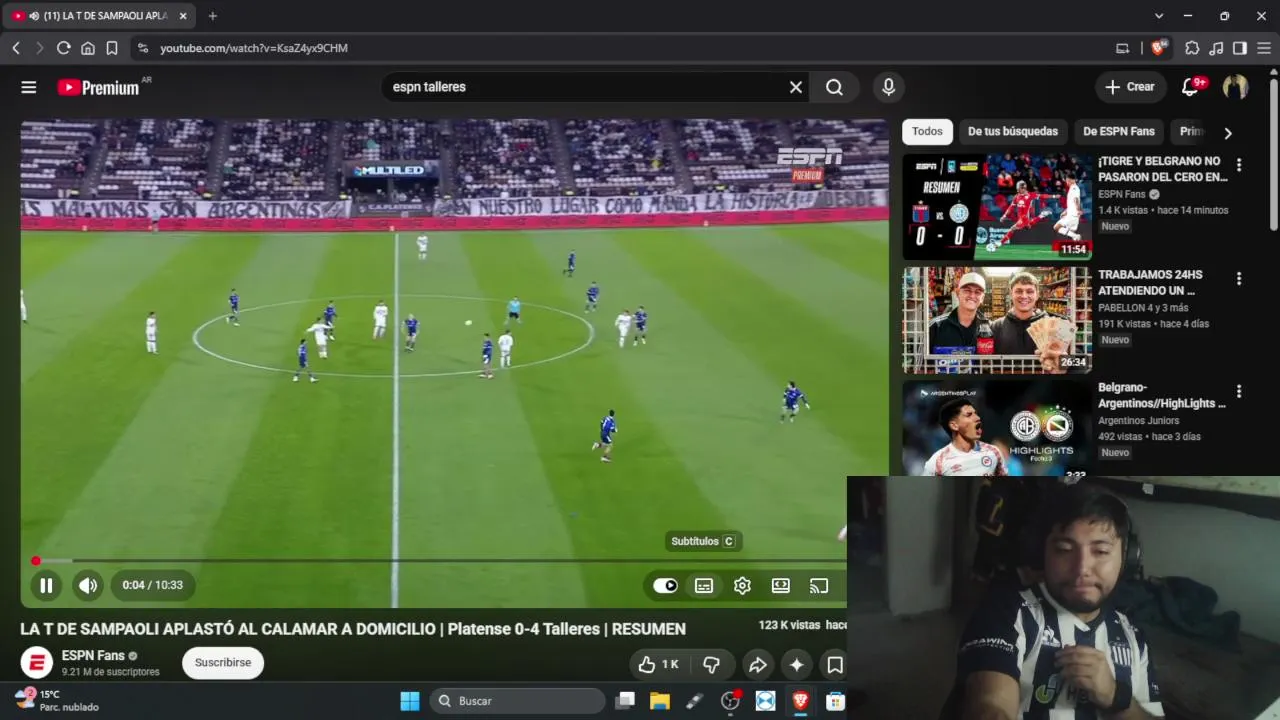The height and width of the screenshot is (720, 1280).
Task: Select the 'De tus búsquedas' chip
Action: pyautogui.click(x=1013, y=131)
